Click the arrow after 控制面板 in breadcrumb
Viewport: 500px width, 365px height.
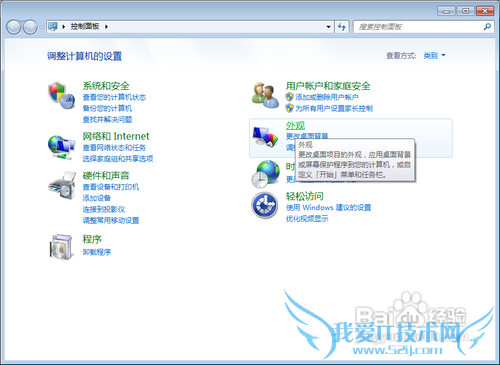coord(106,26)
